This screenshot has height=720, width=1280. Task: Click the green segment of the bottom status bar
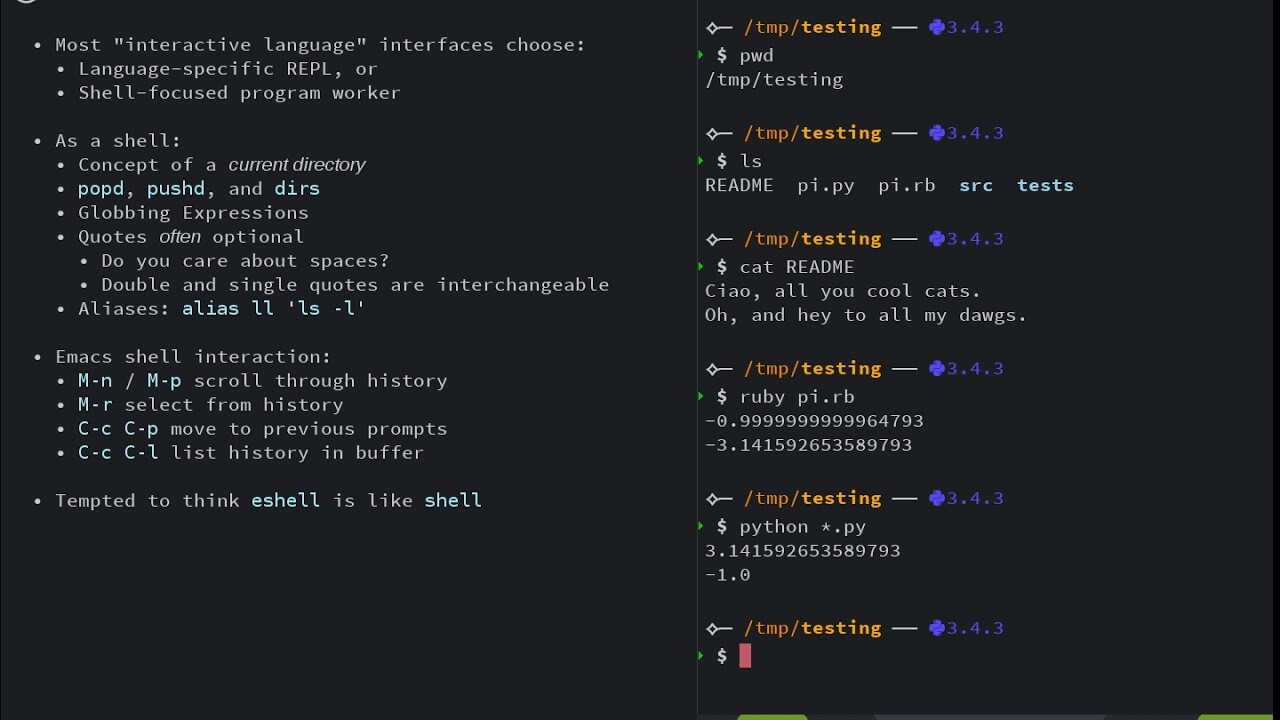tap(772, 717)
